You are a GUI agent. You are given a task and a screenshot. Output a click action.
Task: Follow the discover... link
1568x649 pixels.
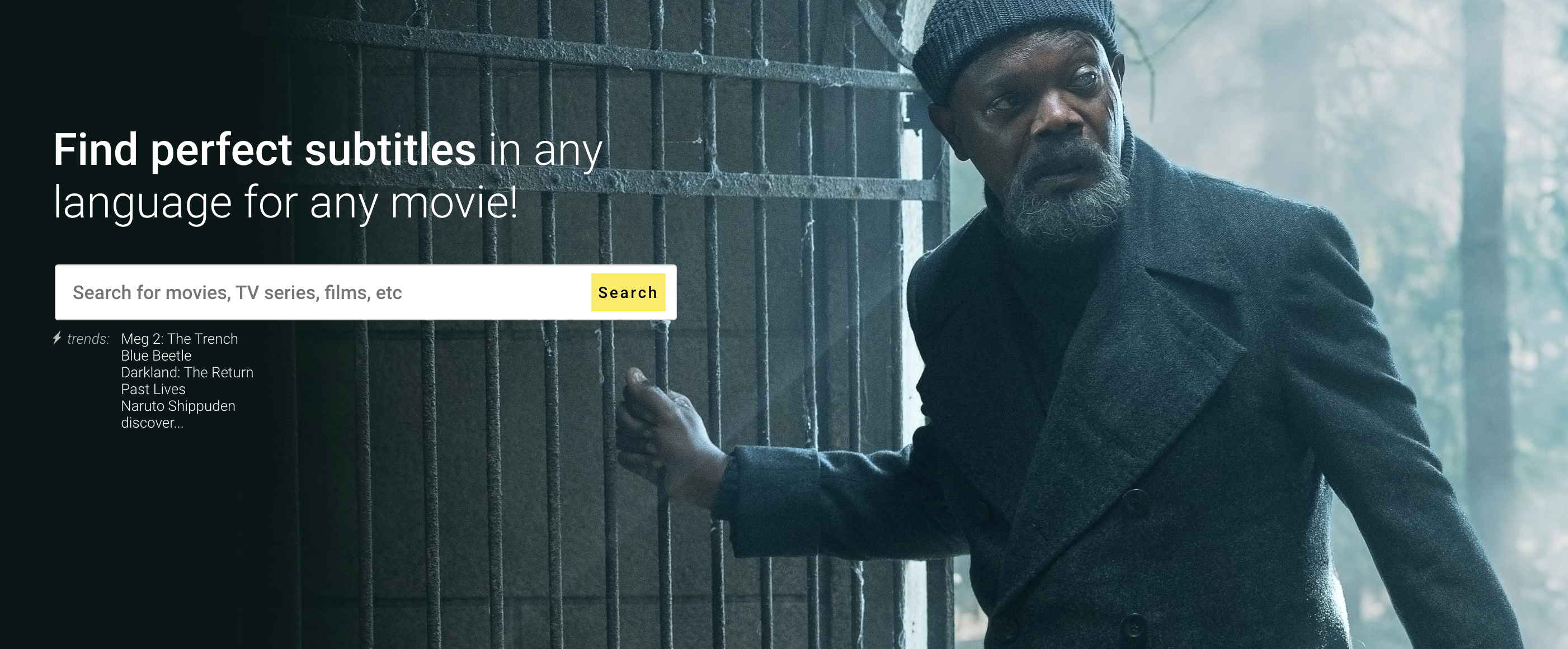[x=152, y=423]
